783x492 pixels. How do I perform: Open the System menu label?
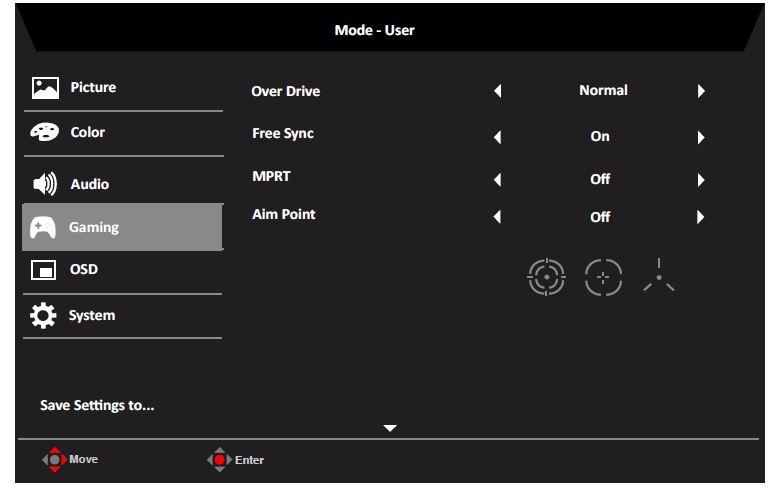point(92,316)
